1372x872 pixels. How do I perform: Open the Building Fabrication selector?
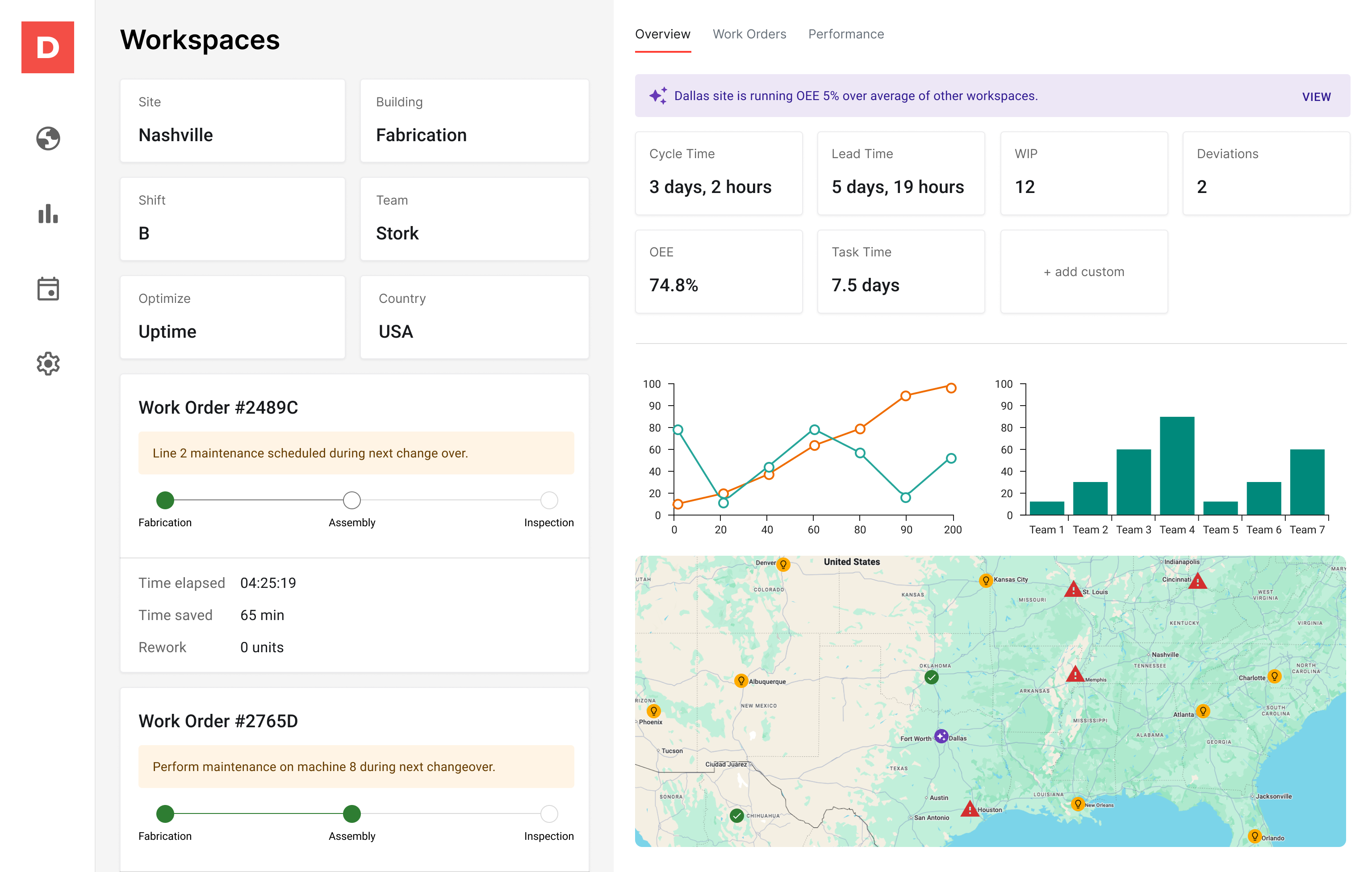click(x=474, y=120)
